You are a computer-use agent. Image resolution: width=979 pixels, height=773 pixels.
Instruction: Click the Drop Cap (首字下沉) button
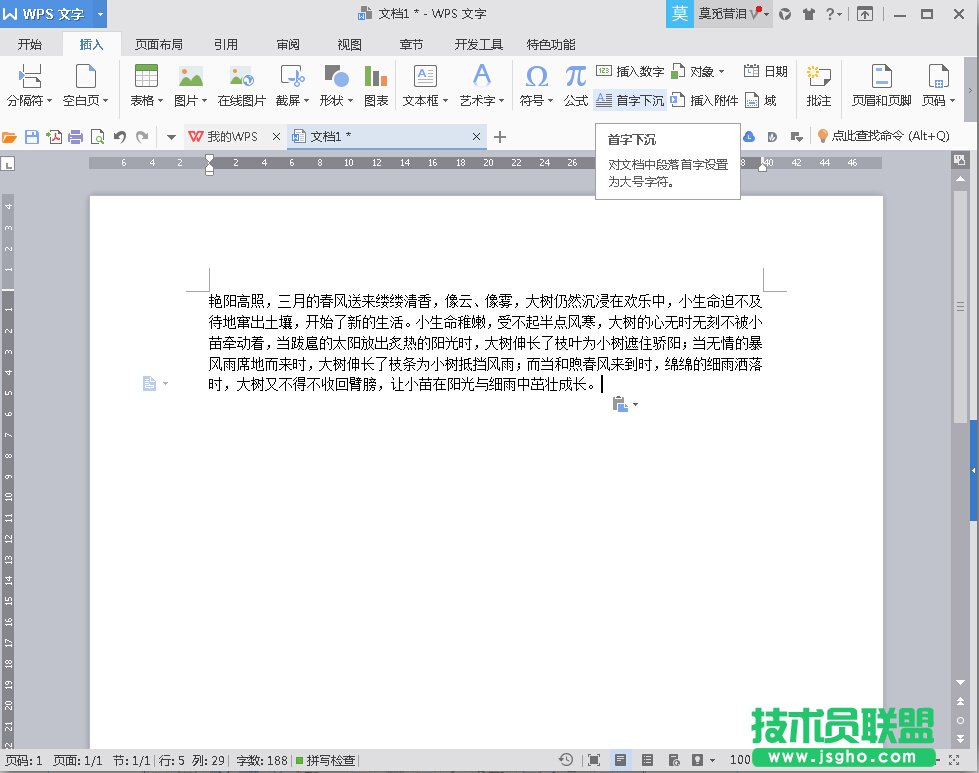click(x=630, y=100)
